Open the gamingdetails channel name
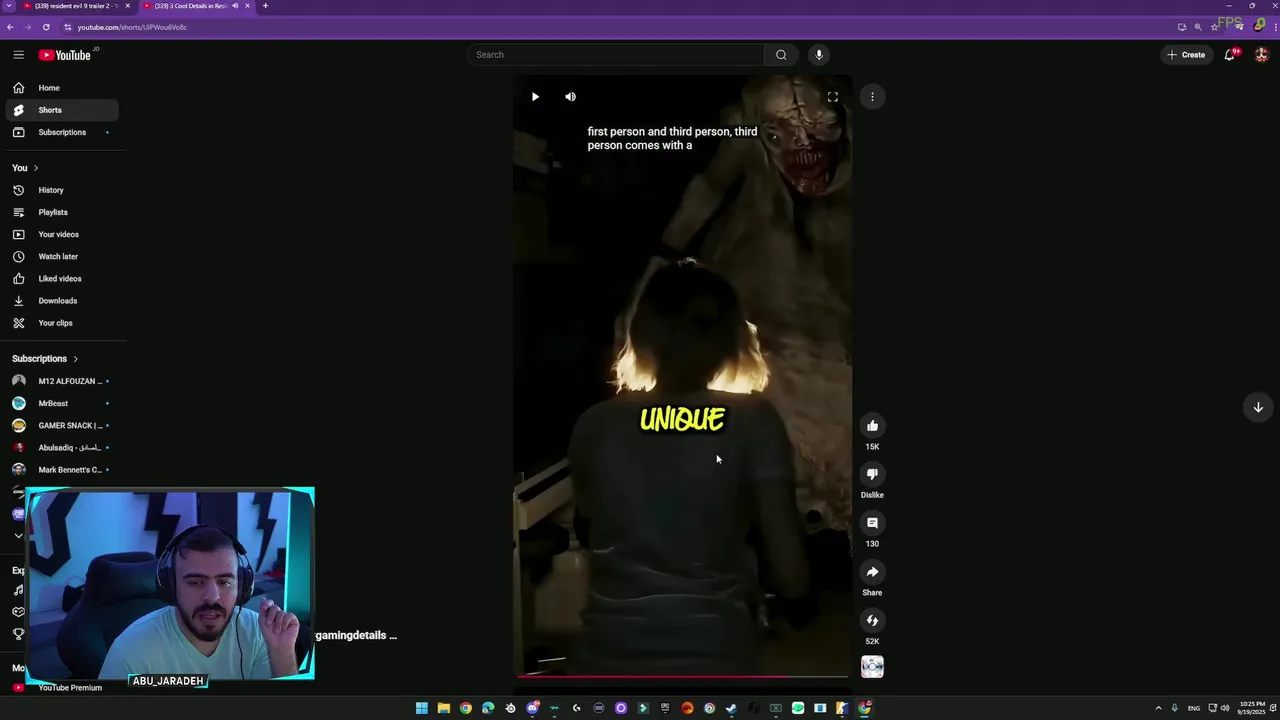1280x720 pixels. click(356, 636)
